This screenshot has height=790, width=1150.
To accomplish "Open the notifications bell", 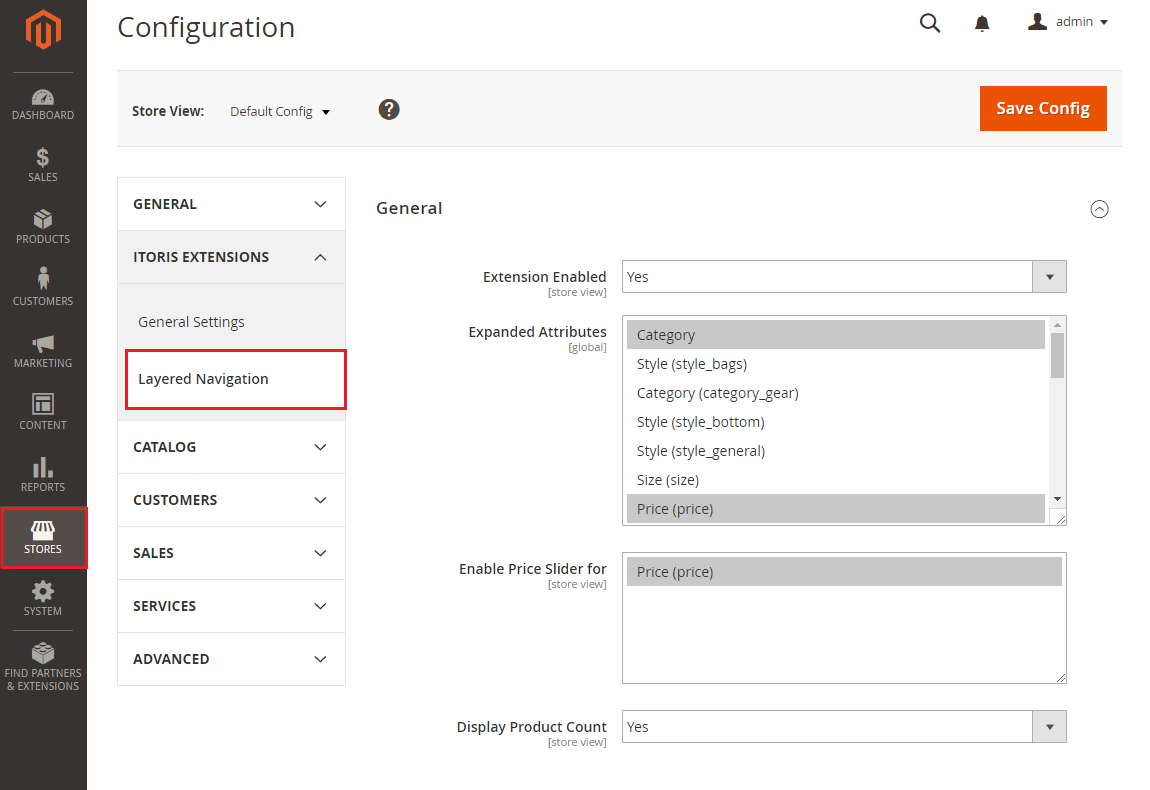I will 982,21.
